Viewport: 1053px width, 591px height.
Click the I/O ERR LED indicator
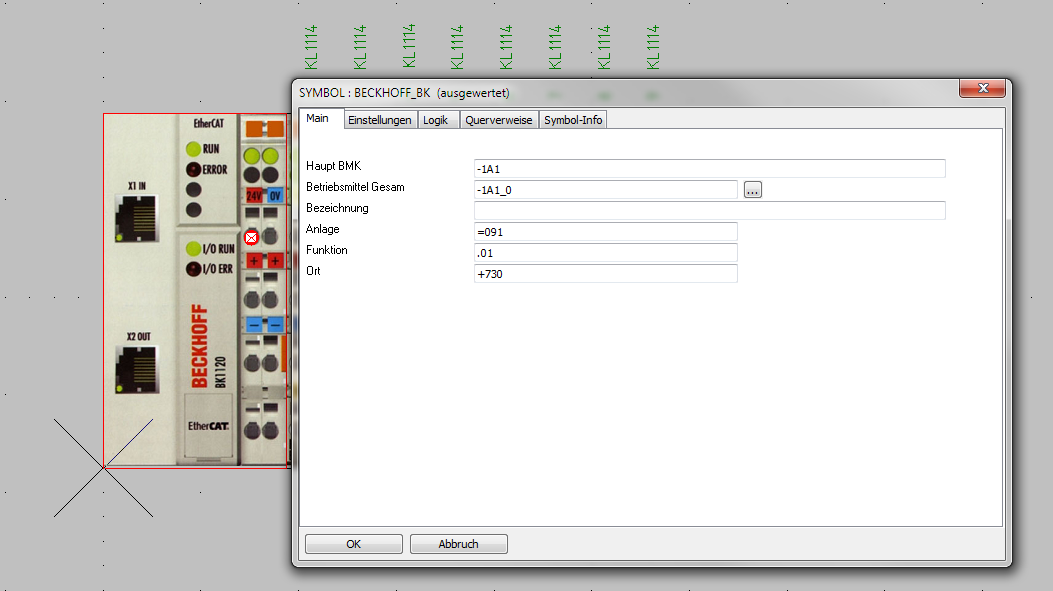(x=193, y=269)
